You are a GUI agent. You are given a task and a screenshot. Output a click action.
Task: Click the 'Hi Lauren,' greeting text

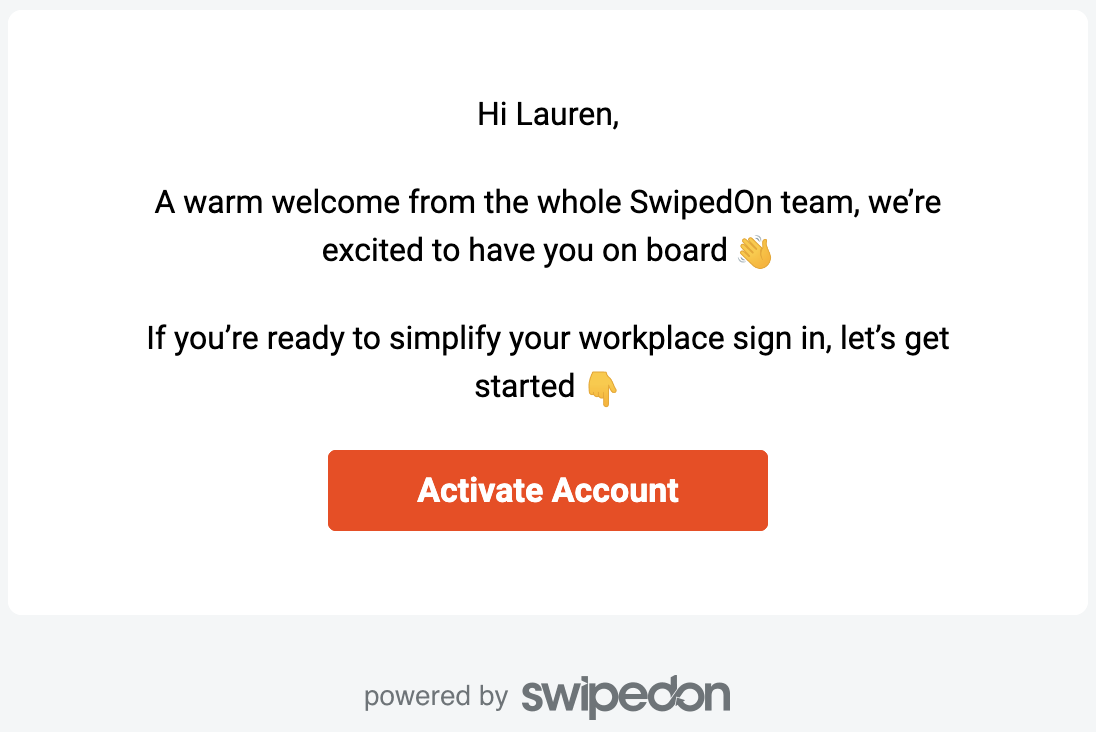pos(547,114)
